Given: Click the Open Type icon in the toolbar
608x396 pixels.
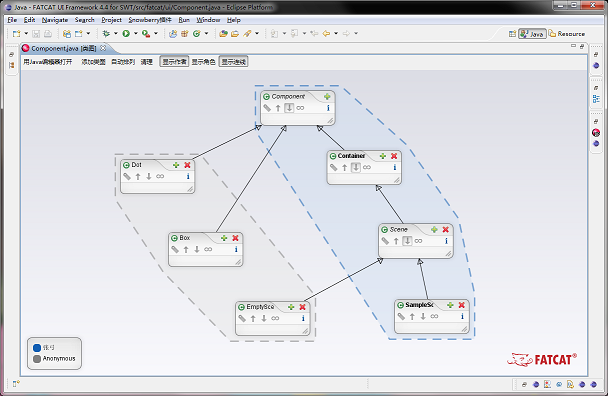Looking at the screenshot, I should tap(223, 34).
